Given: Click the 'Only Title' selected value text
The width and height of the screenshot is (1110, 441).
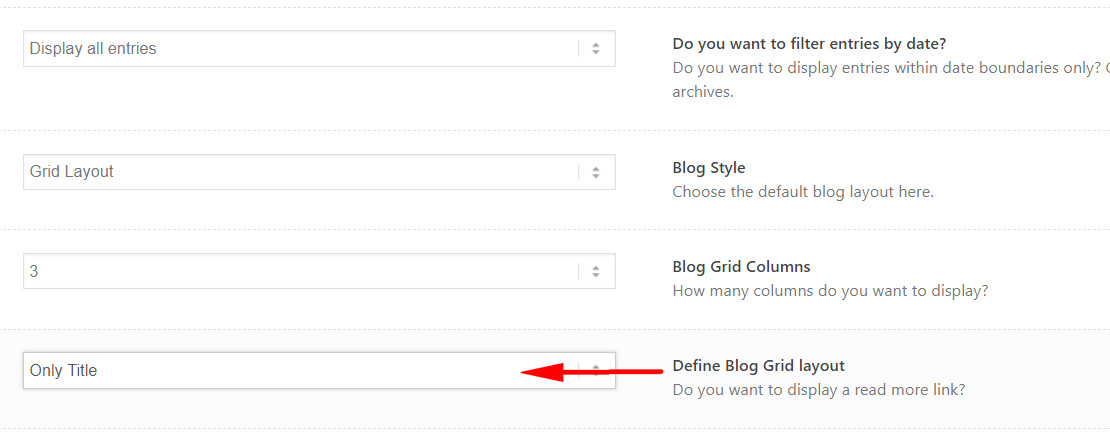Looking at the screenshot, I should pos(63,370).
